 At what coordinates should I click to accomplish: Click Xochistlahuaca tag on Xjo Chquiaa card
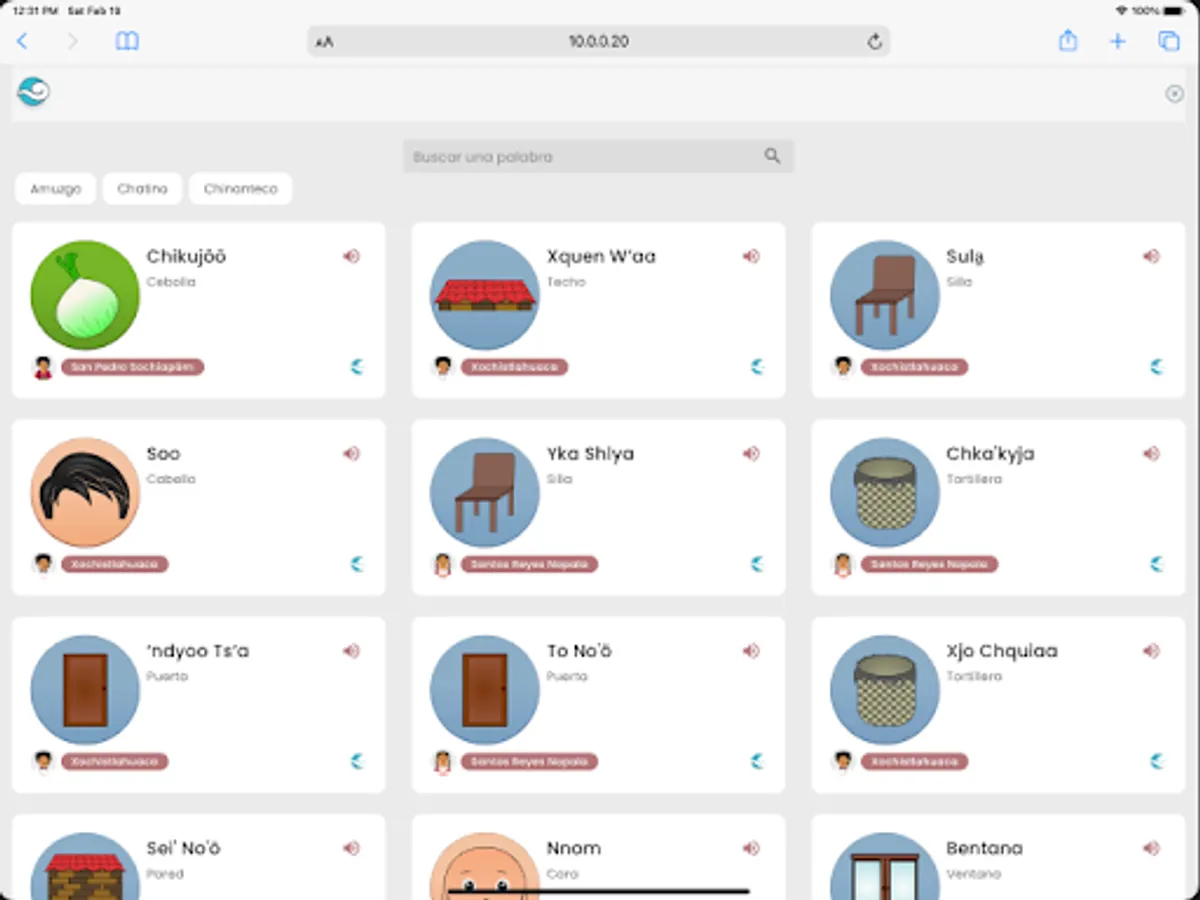[914, 761]
